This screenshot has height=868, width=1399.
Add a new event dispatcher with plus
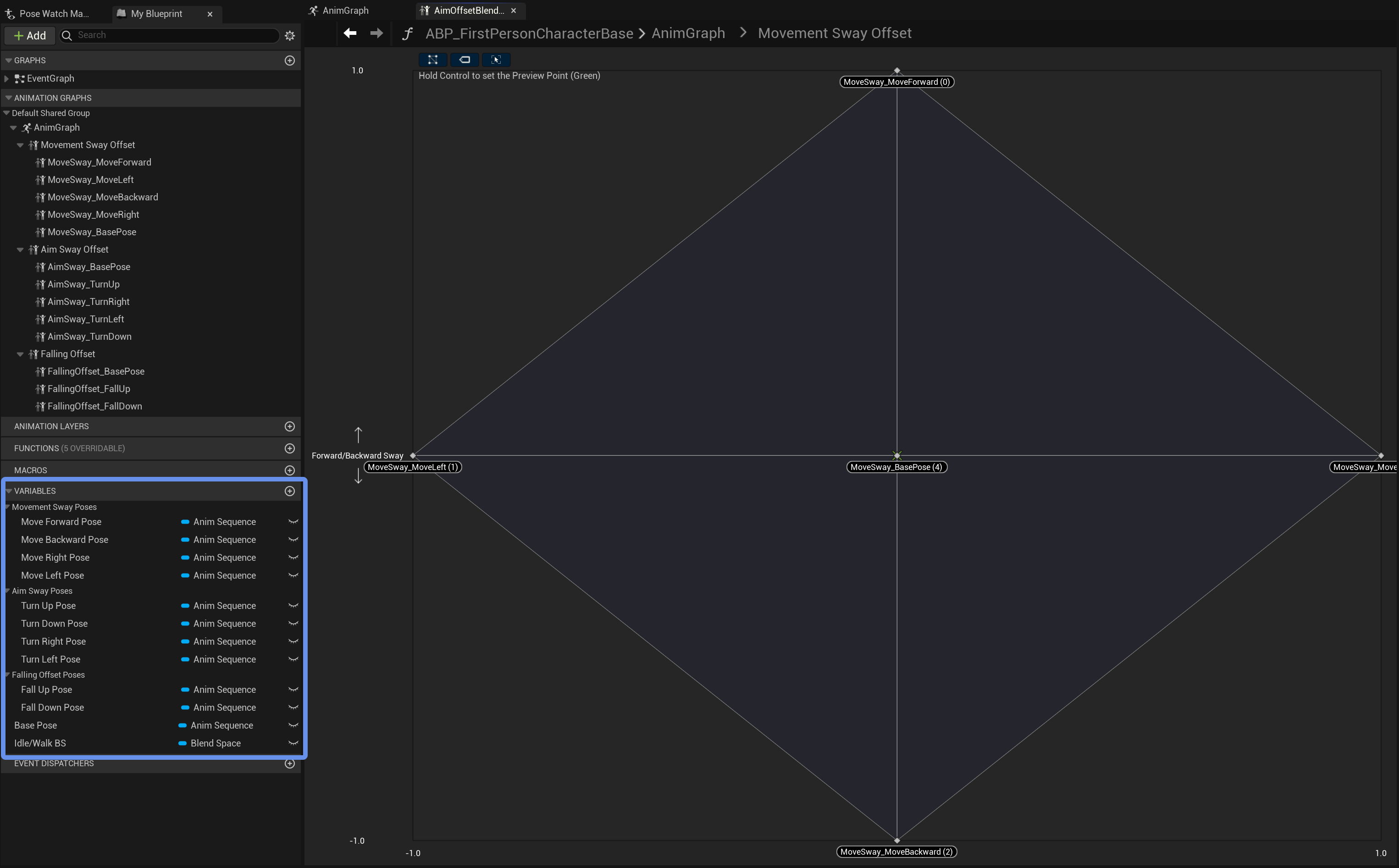[x=290, y=763]
